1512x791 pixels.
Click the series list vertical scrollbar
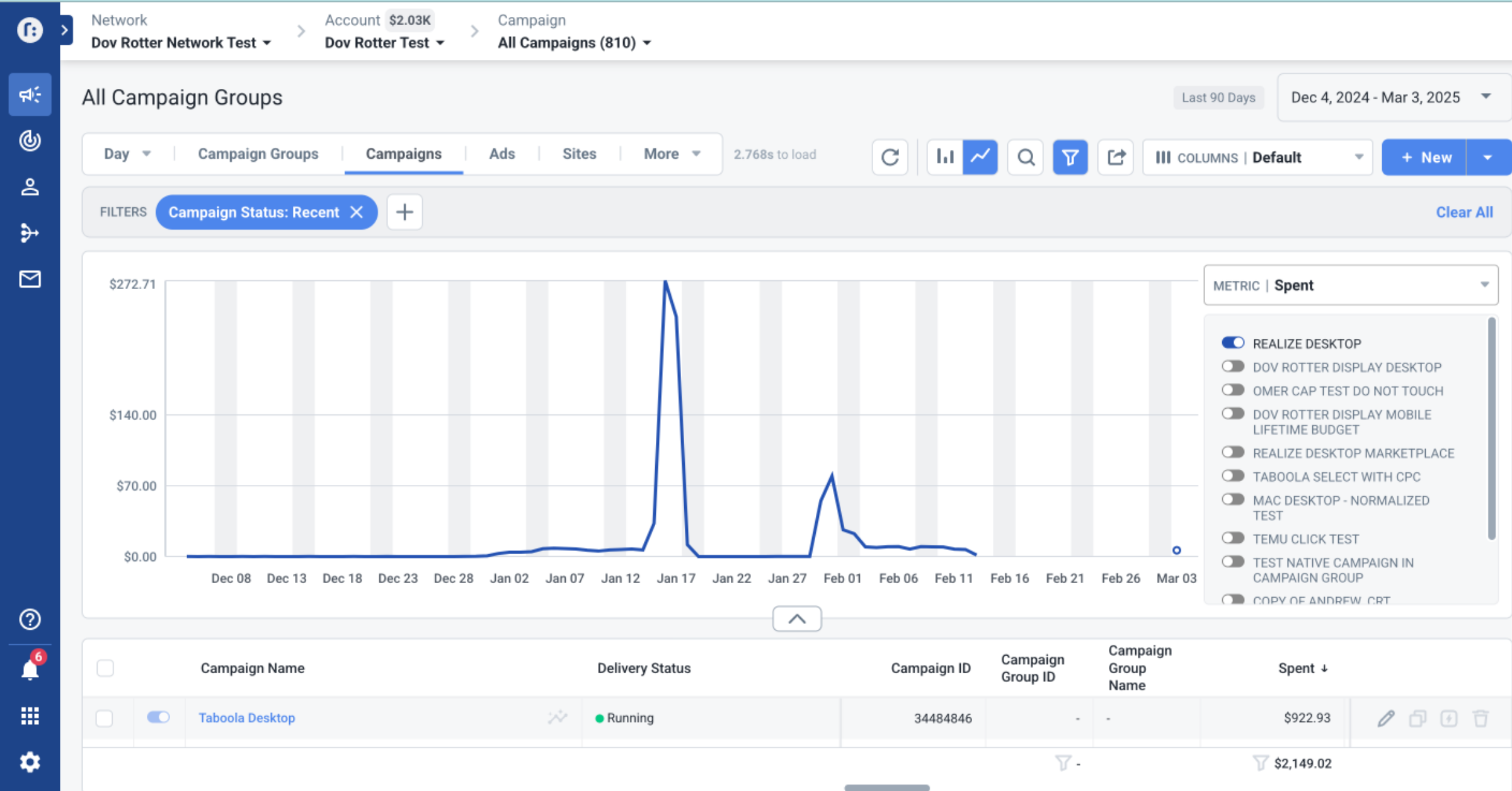pos(1491,428)
